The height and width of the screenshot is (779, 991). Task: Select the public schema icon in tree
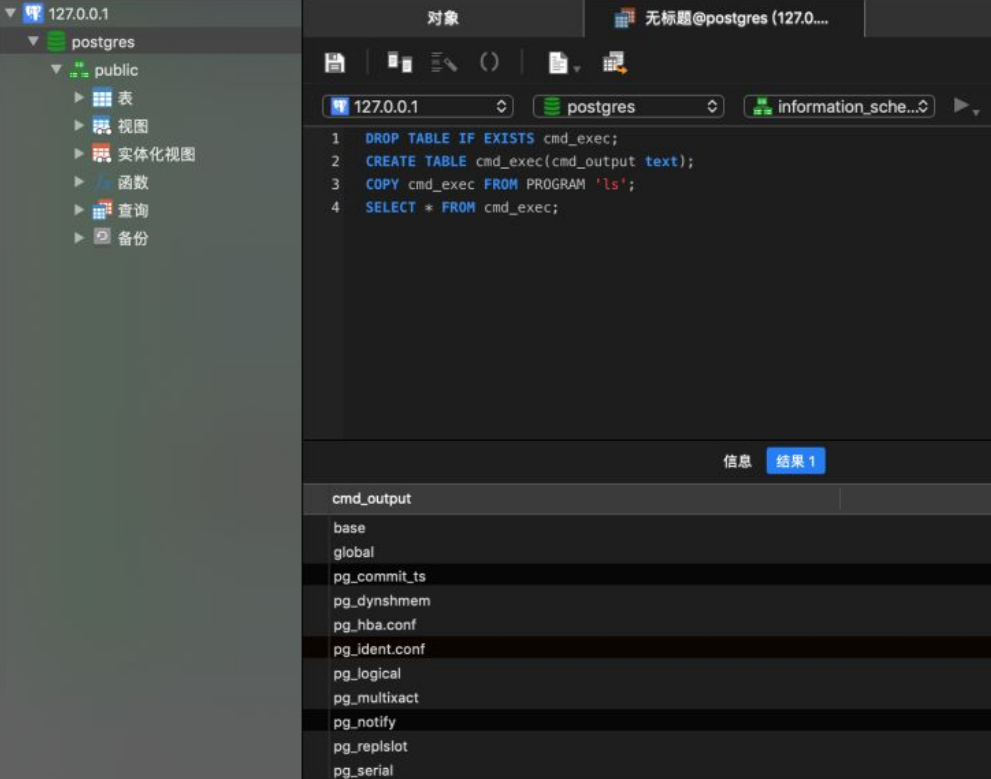pyautogui.click(x=79, y=70)
